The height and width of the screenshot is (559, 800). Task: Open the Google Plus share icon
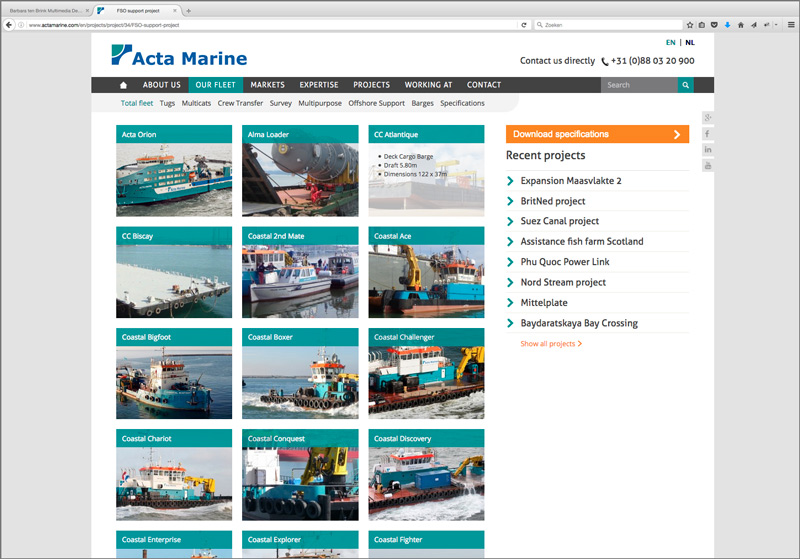point(708,118)
